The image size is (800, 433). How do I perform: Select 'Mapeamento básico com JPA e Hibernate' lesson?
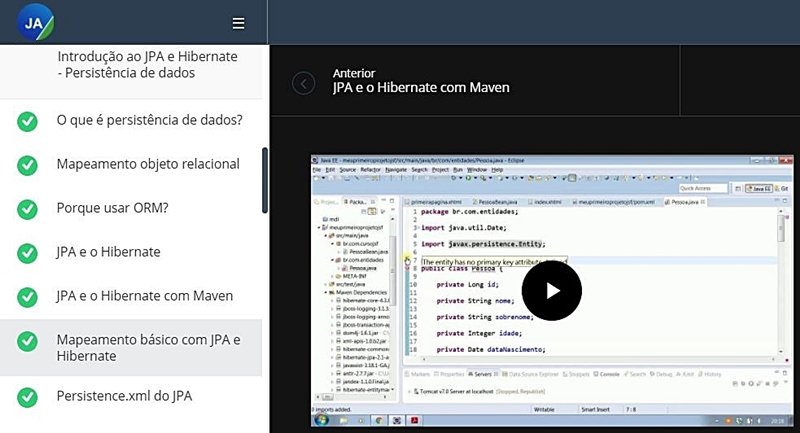tap(148, 348)
